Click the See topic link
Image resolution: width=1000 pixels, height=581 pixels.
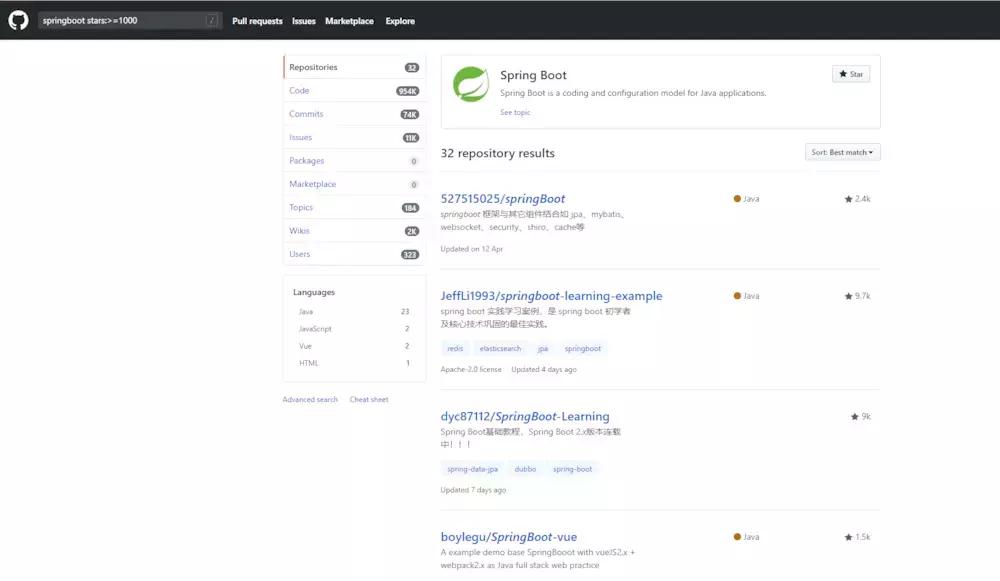pos(515,113)
